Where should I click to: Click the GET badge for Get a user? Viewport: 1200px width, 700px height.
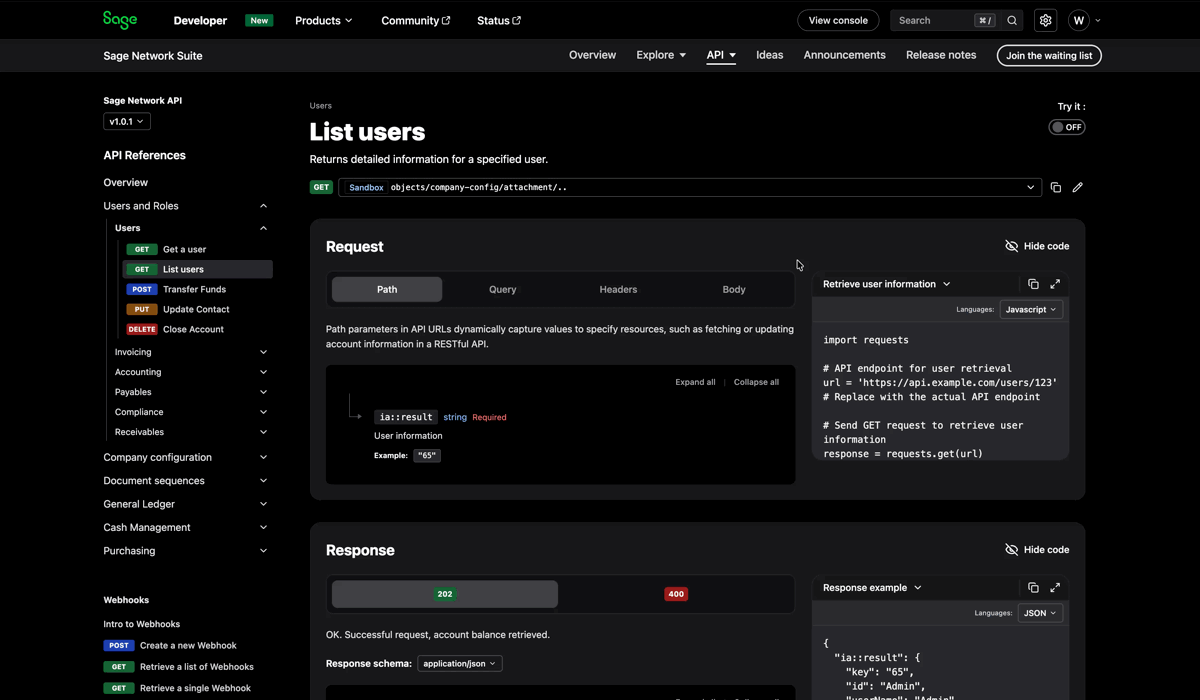click(x=142, y=249)
